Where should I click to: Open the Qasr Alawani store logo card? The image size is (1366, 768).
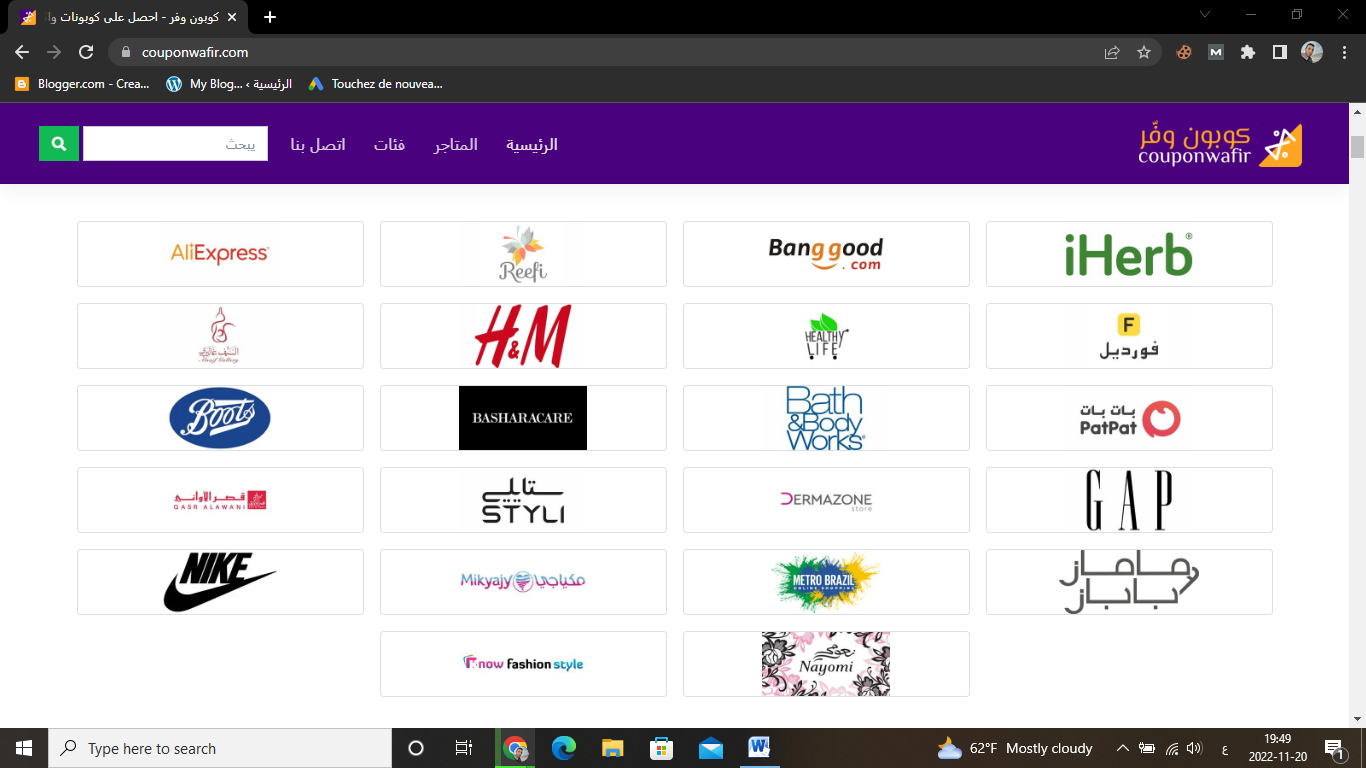(x=220, y=500)
